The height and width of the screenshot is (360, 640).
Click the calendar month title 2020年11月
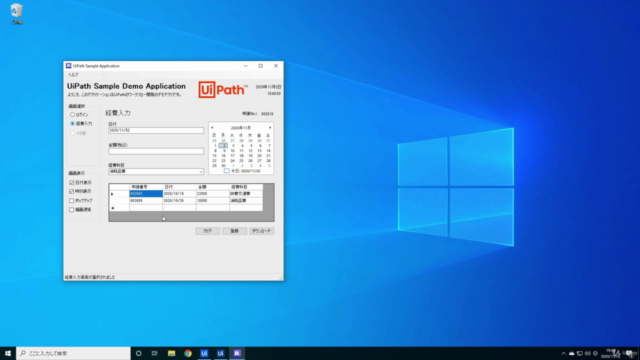[241, 128]
